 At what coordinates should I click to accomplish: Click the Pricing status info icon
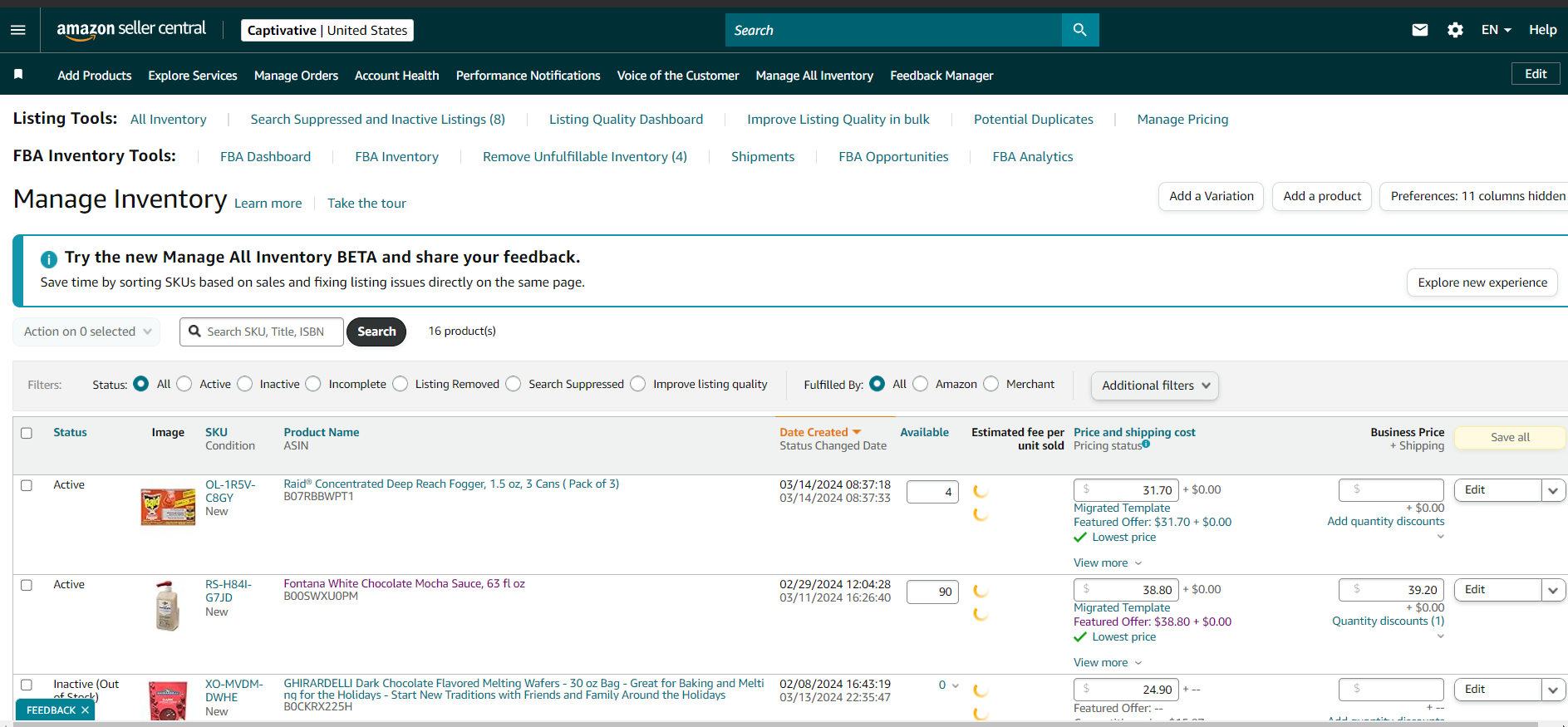point(1146,445)
